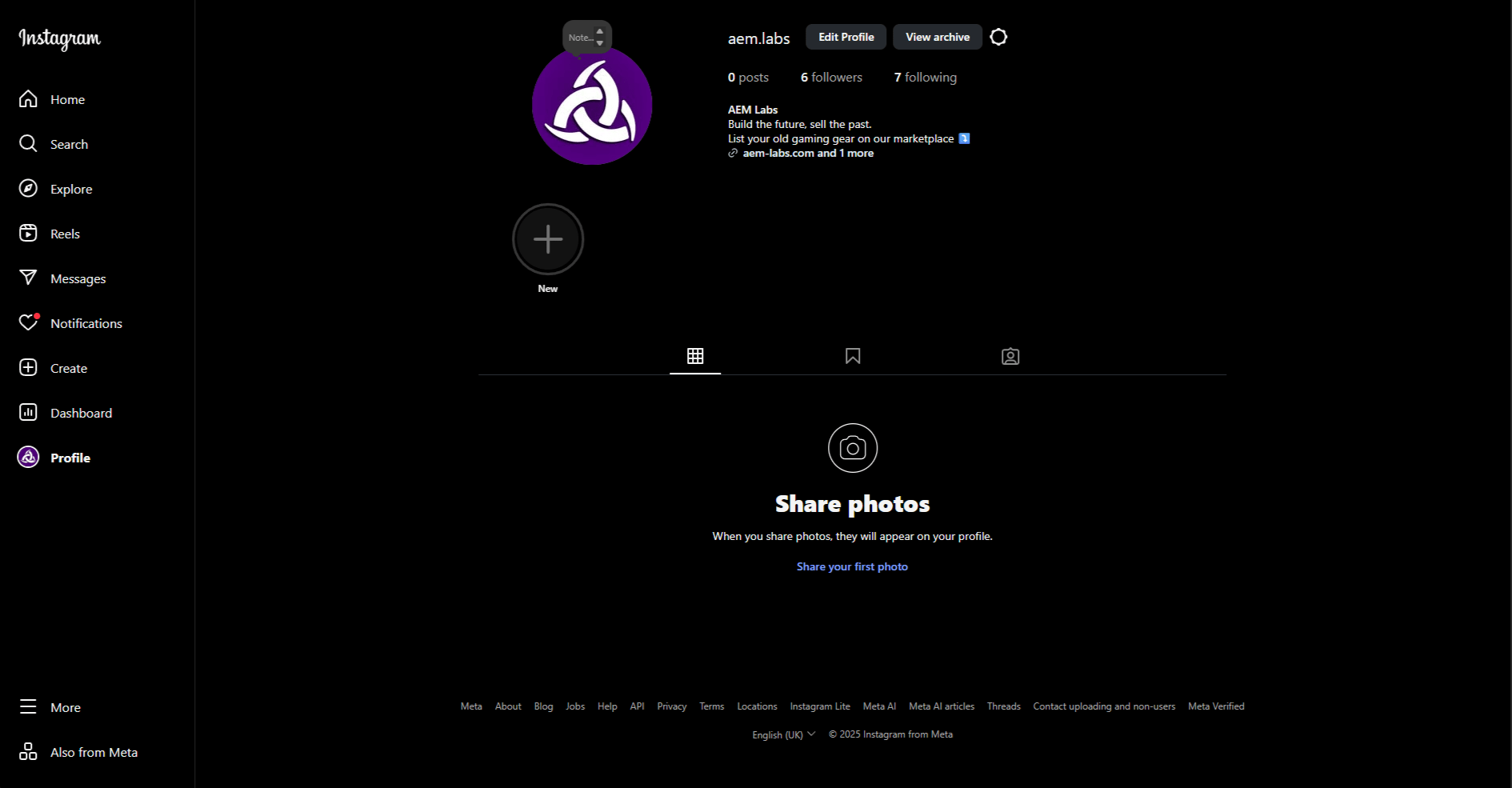
Task: Open Help footer link
Action: (x=607, y=706)
